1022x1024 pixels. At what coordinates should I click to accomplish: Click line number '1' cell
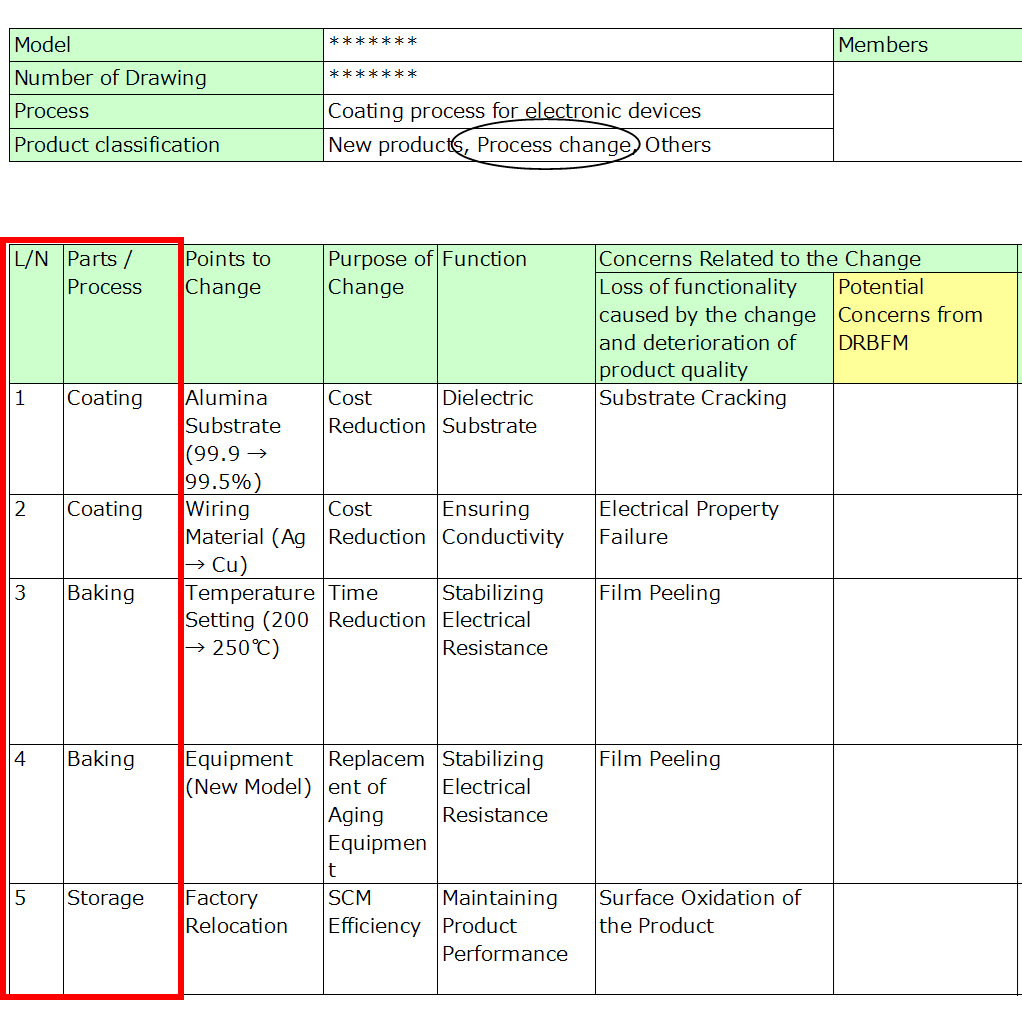tap(37, 439)
